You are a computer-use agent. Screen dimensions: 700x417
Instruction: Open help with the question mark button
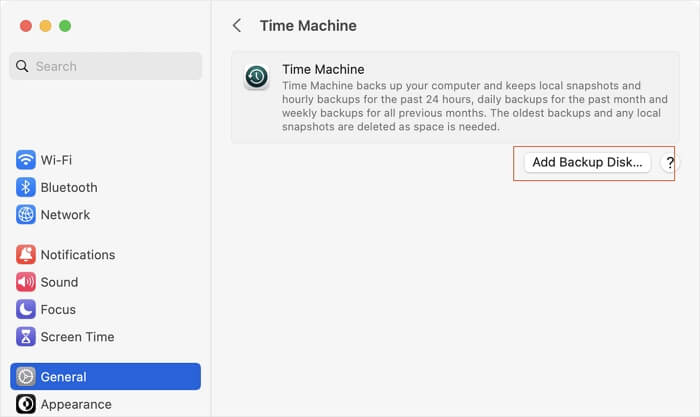click(x=670, y=162)
